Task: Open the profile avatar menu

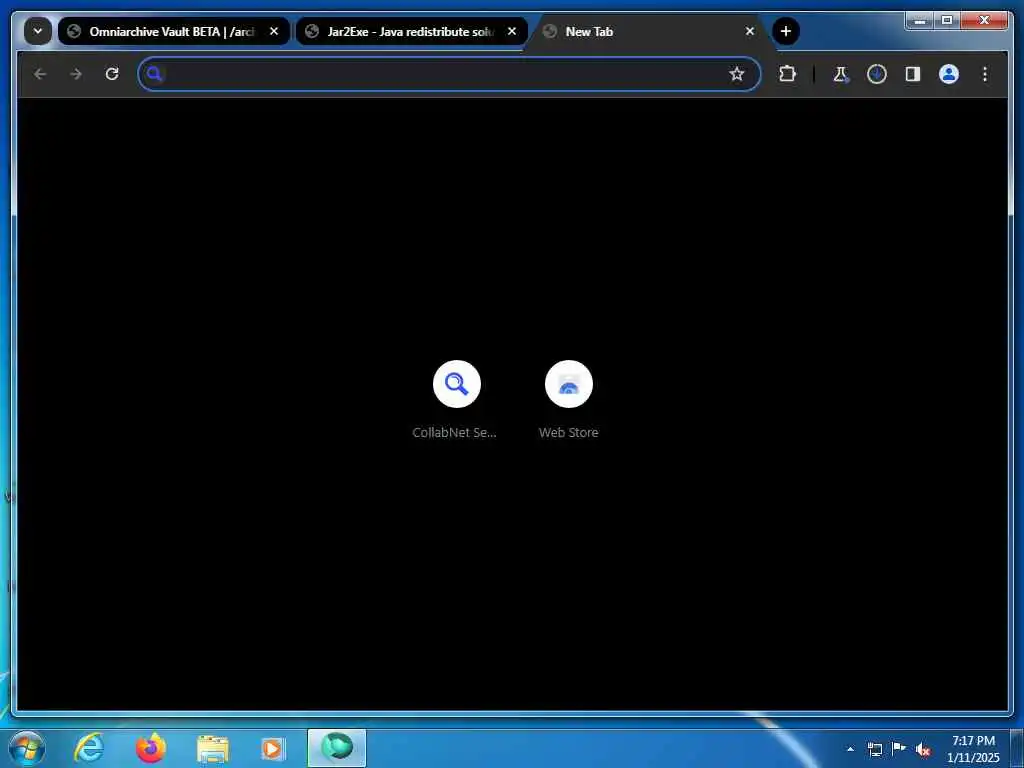Action: click(x=948, y=74)
